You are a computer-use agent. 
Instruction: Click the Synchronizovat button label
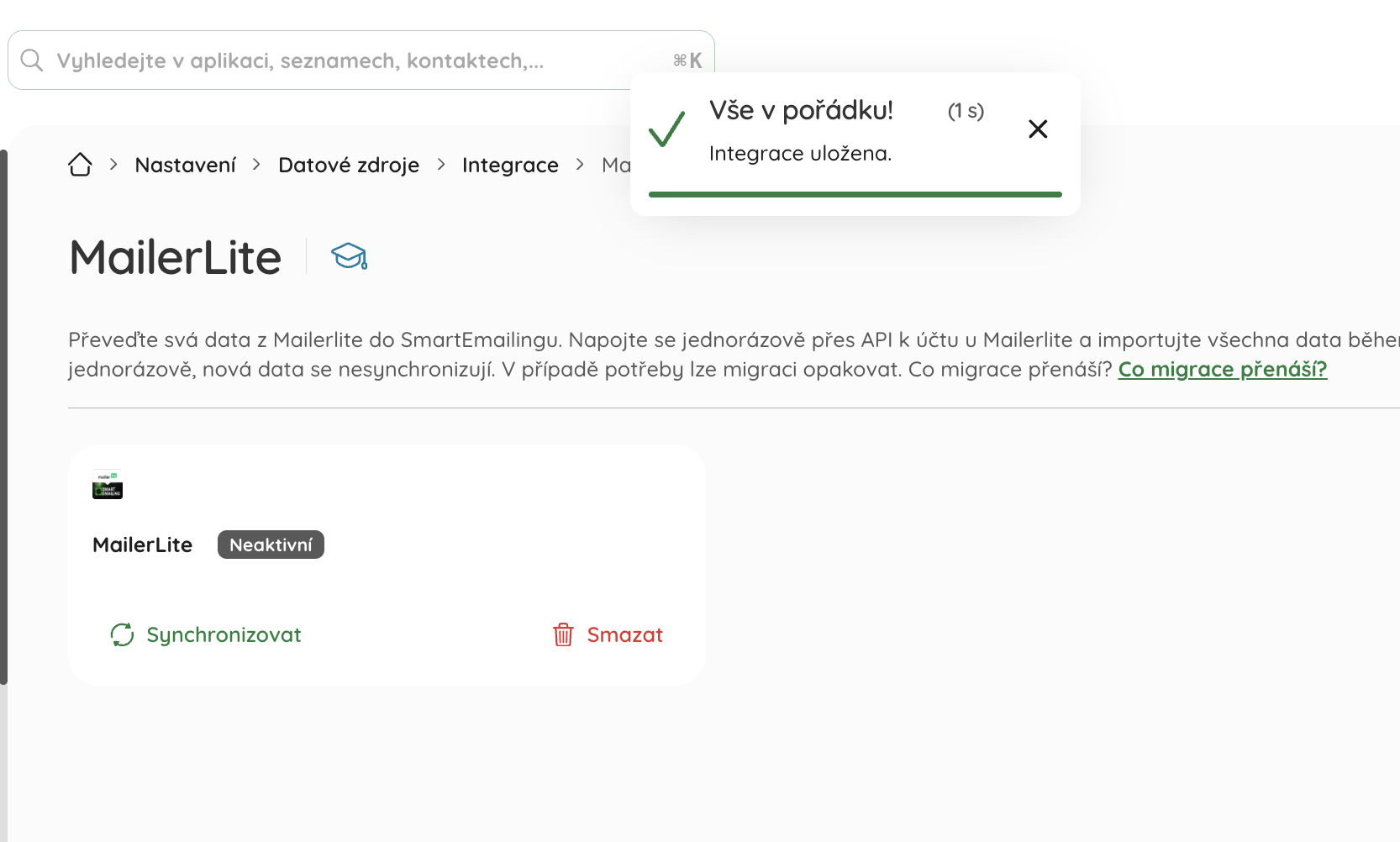coord(224,634)
